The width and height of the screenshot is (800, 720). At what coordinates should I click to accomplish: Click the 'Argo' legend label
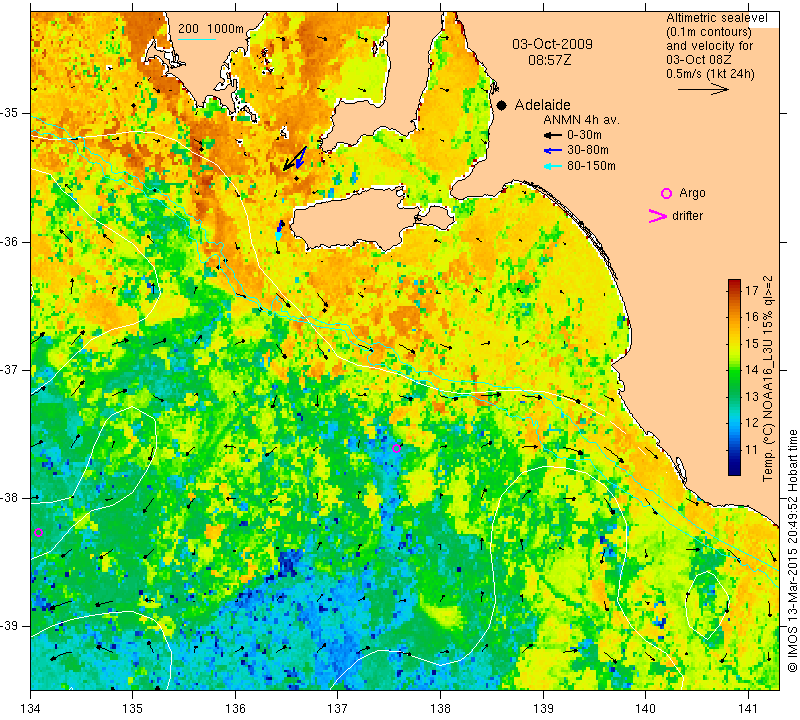[x=692, y=193]
